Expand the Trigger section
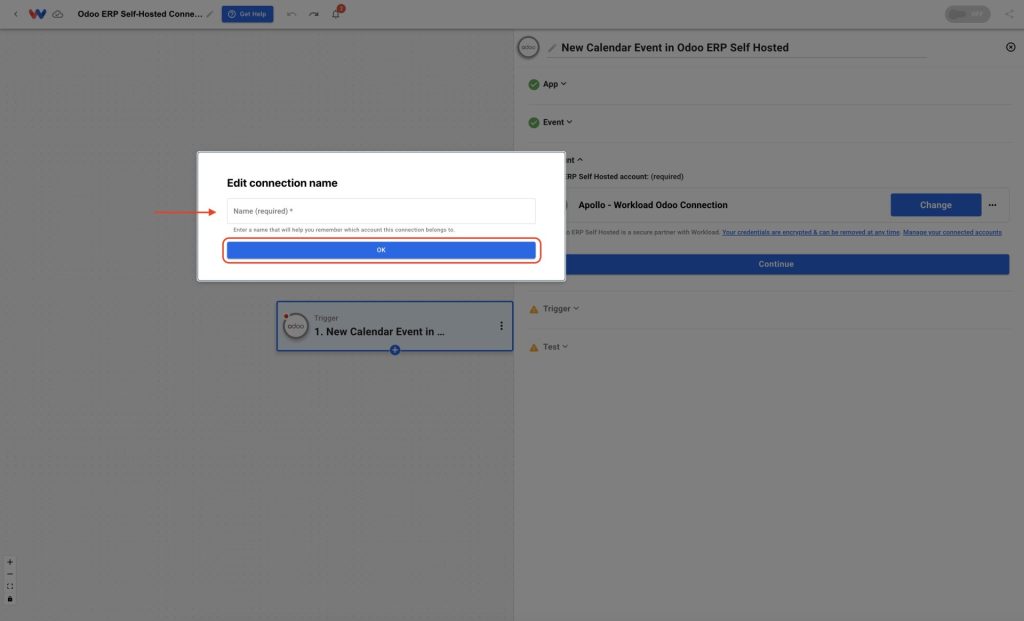This screenshot has height=621, width=1024. (560, 309)
